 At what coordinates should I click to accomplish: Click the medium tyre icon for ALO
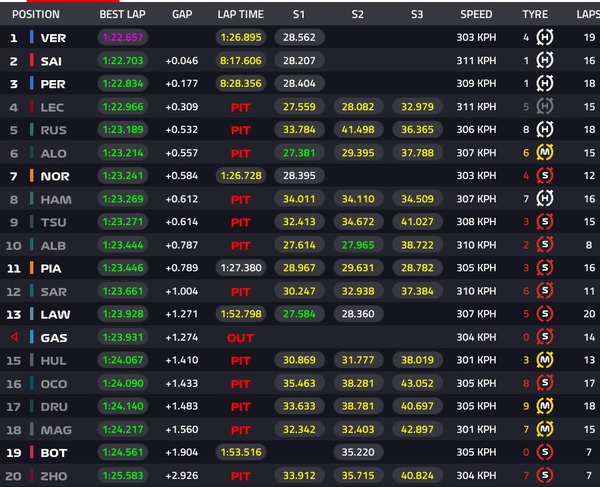coord(545,153)
